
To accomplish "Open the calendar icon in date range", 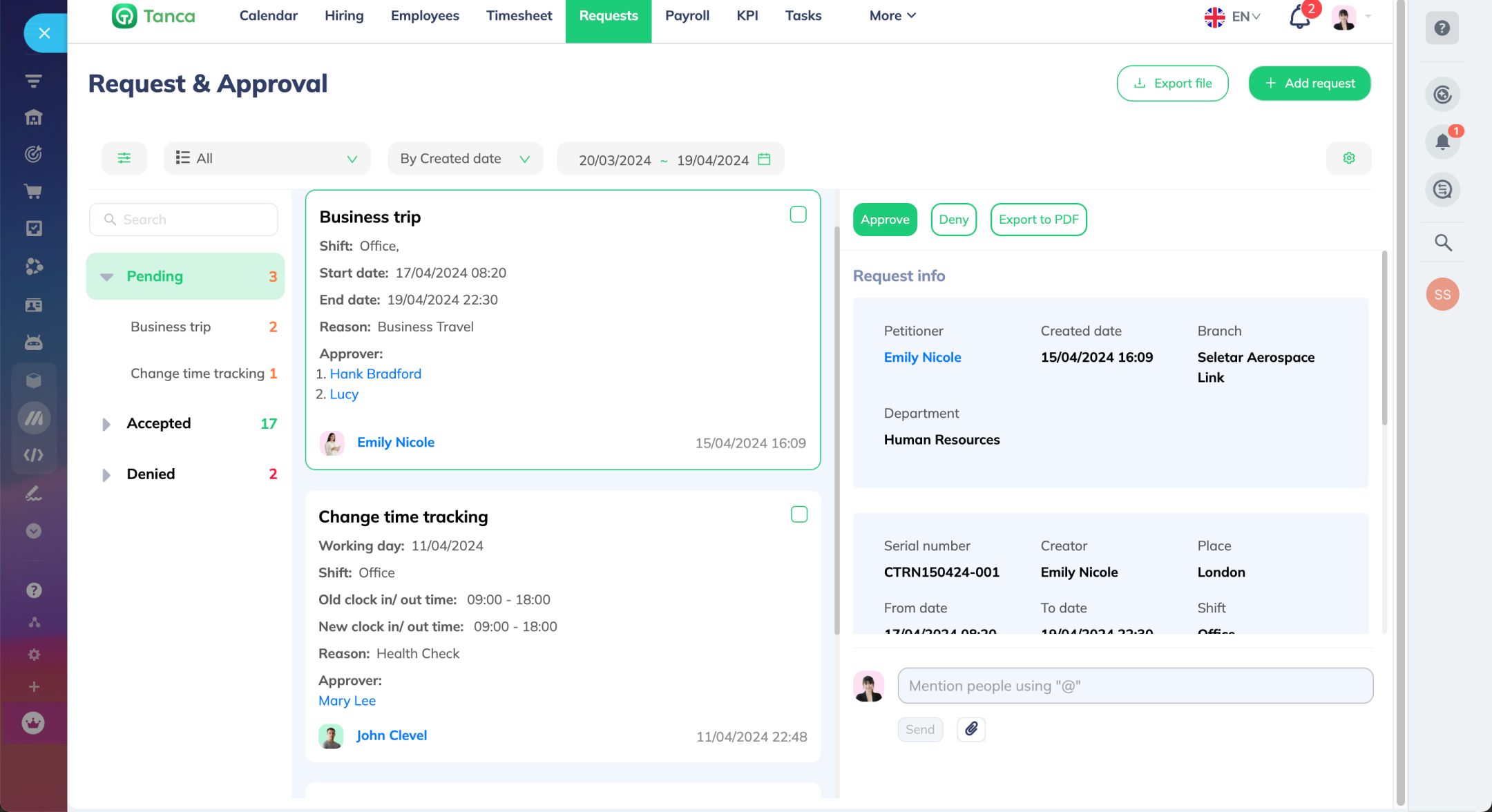I will pos(764,159).
